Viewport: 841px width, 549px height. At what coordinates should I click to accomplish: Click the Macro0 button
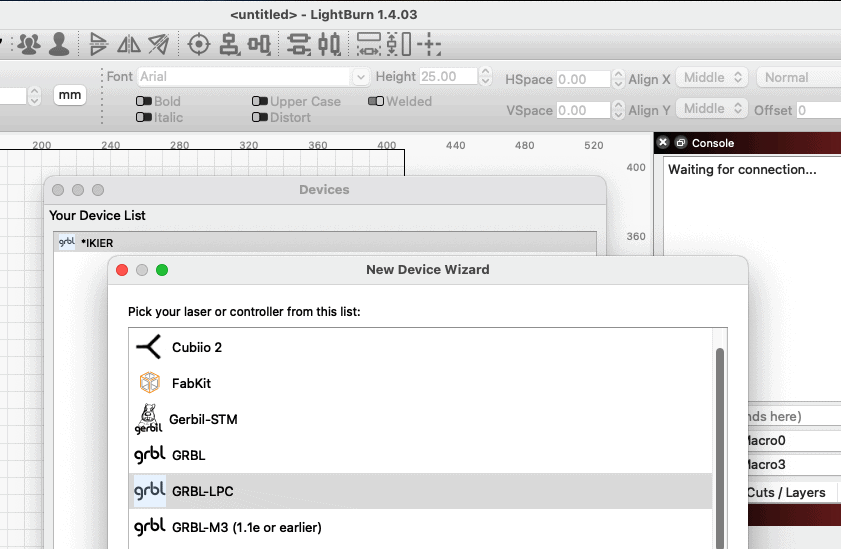tap(795, 441)
